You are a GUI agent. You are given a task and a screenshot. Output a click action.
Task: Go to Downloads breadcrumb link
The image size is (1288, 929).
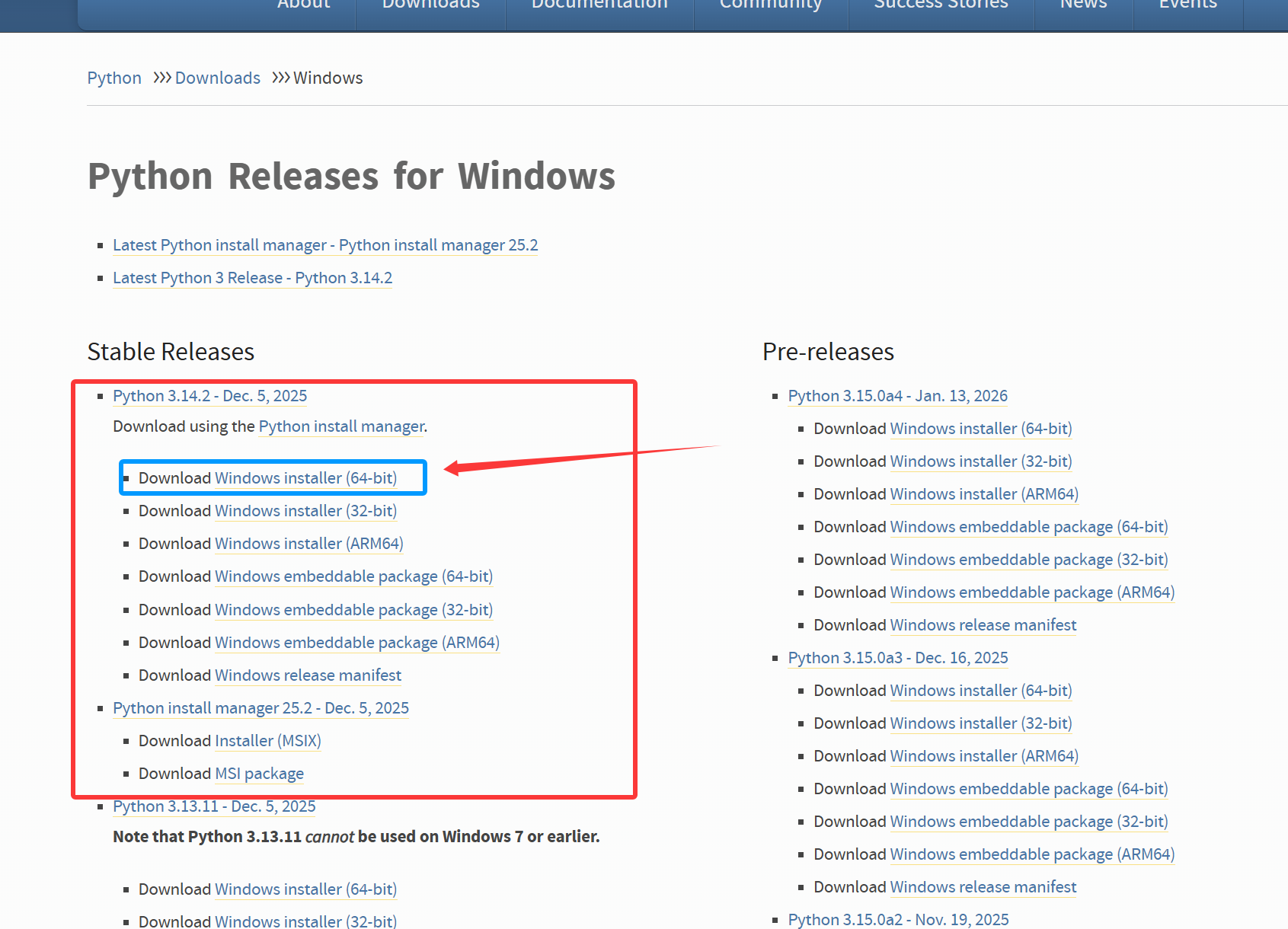(x=218, y=78)
